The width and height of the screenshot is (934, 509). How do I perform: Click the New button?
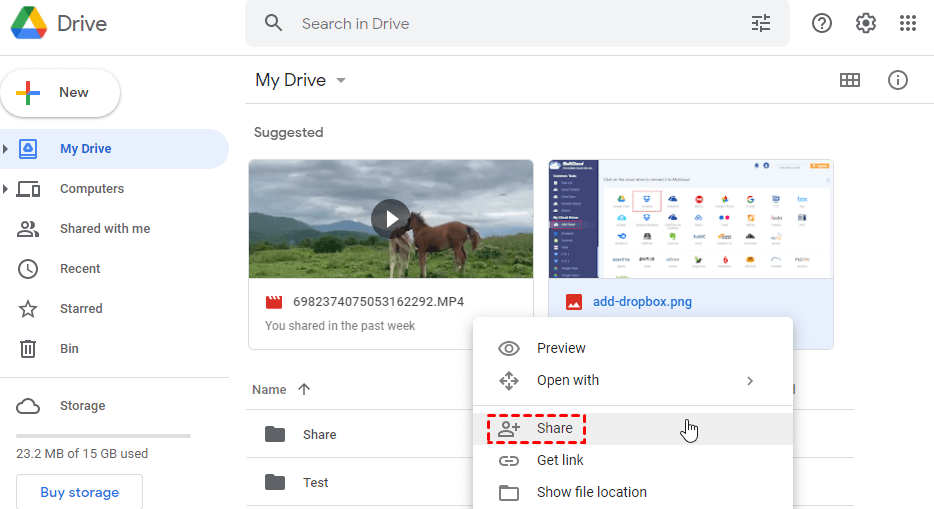tap(61, 93)
